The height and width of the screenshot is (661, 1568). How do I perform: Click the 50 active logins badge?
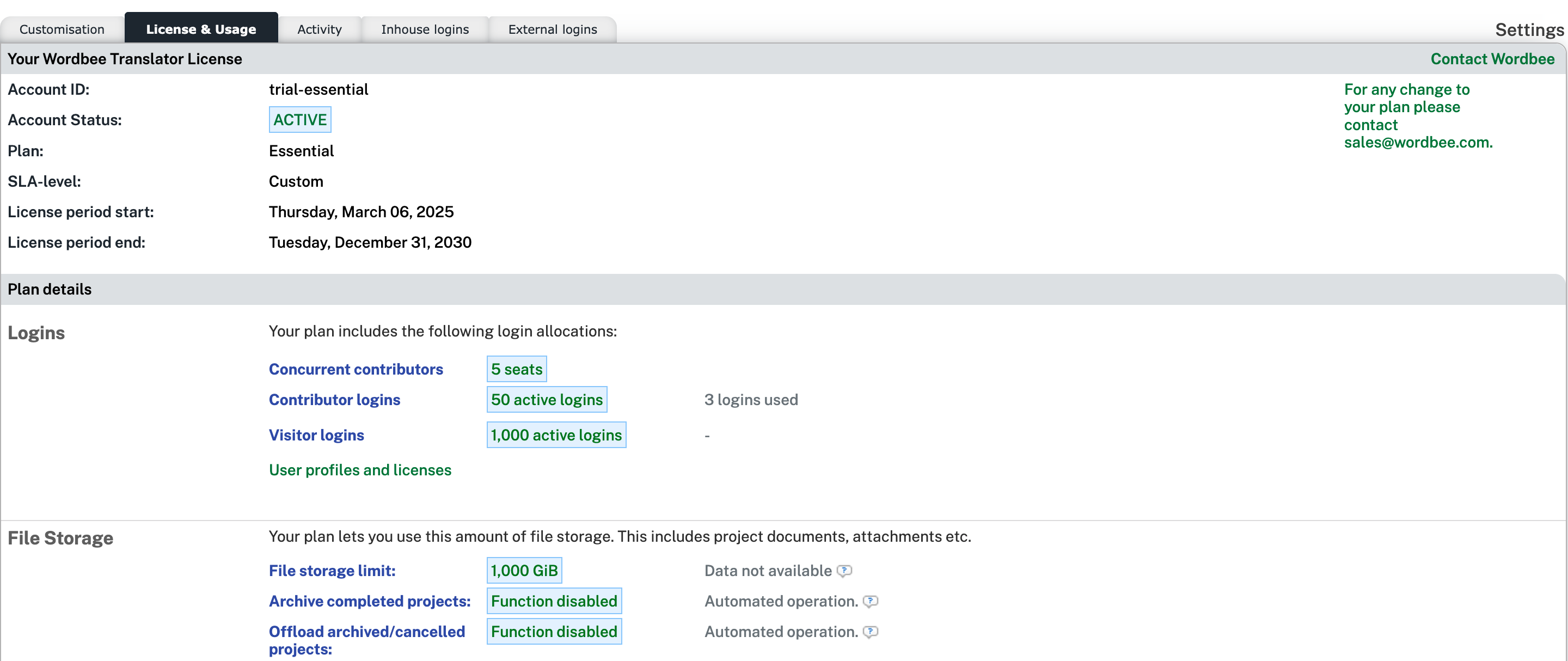click(x=546, y=400)
